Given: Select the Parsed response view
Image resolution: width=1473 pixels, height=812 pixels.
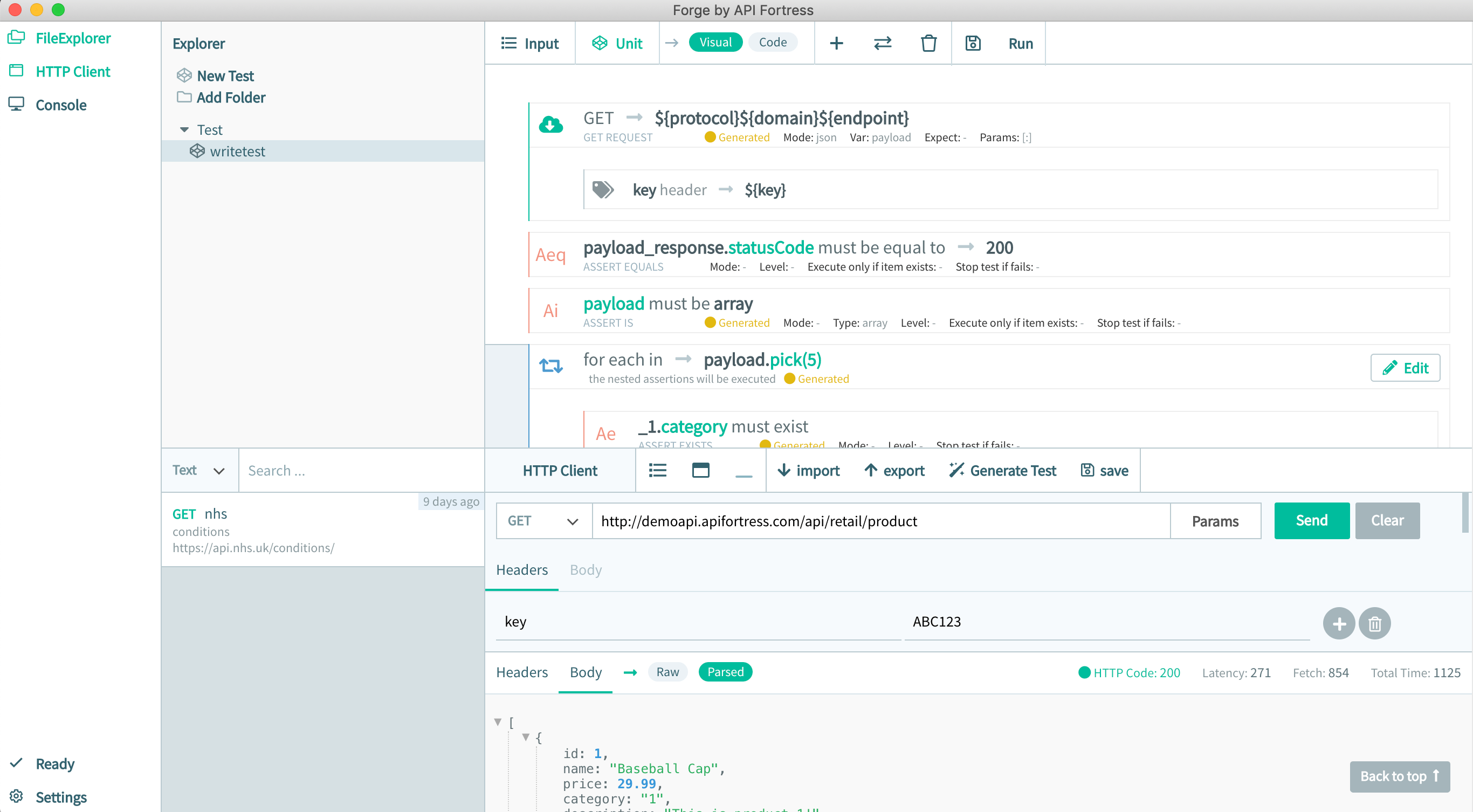Looking at the screenshot, I should [725, 672].
